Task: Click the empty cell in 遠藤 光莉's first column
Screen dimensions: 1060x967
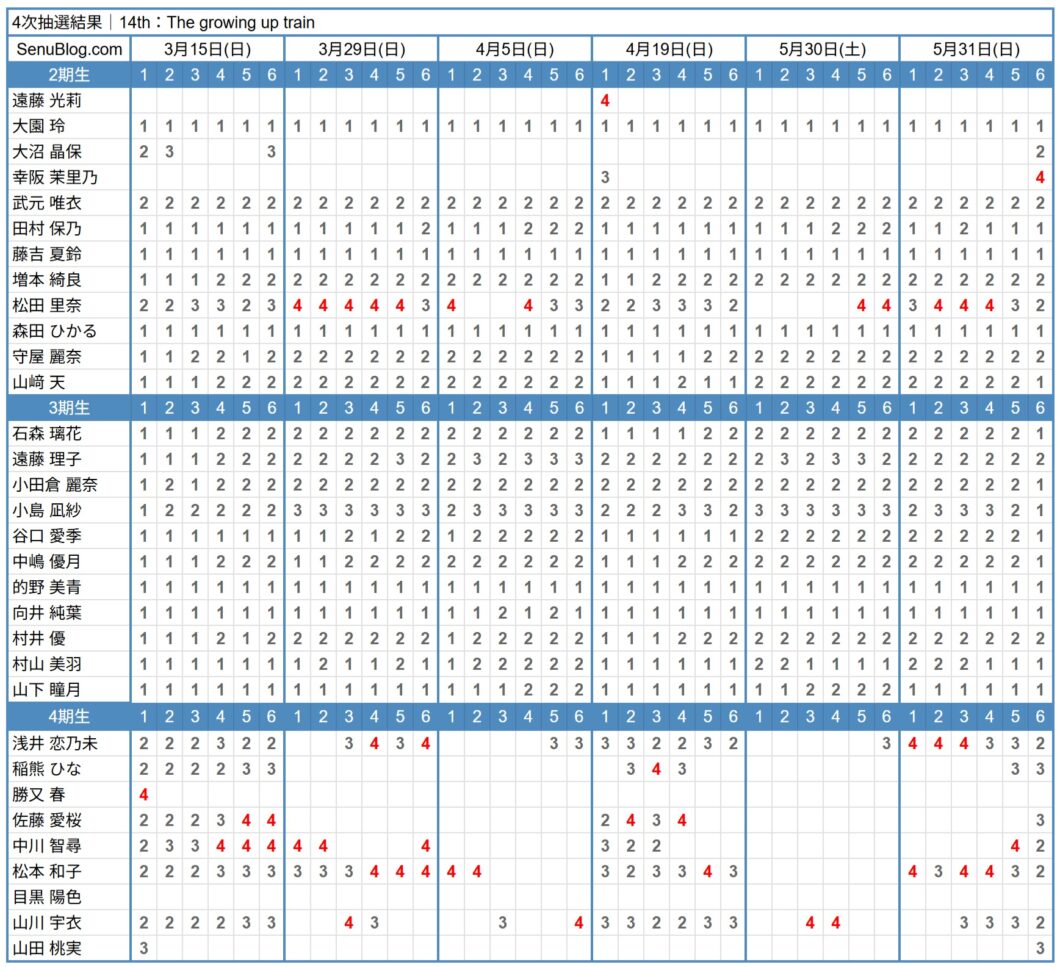Action: tap(143, 99)
